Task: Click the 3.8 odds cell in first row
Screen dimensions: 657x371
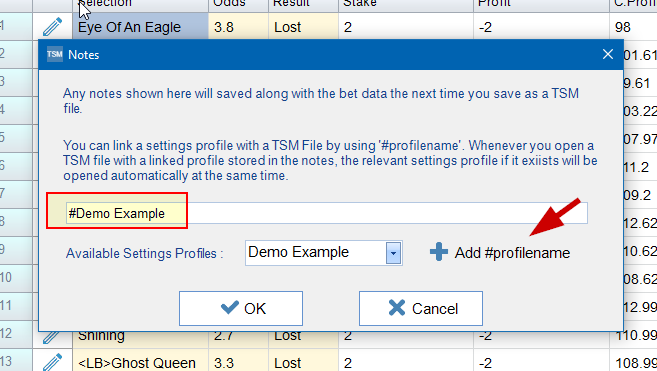Action: 238,26
